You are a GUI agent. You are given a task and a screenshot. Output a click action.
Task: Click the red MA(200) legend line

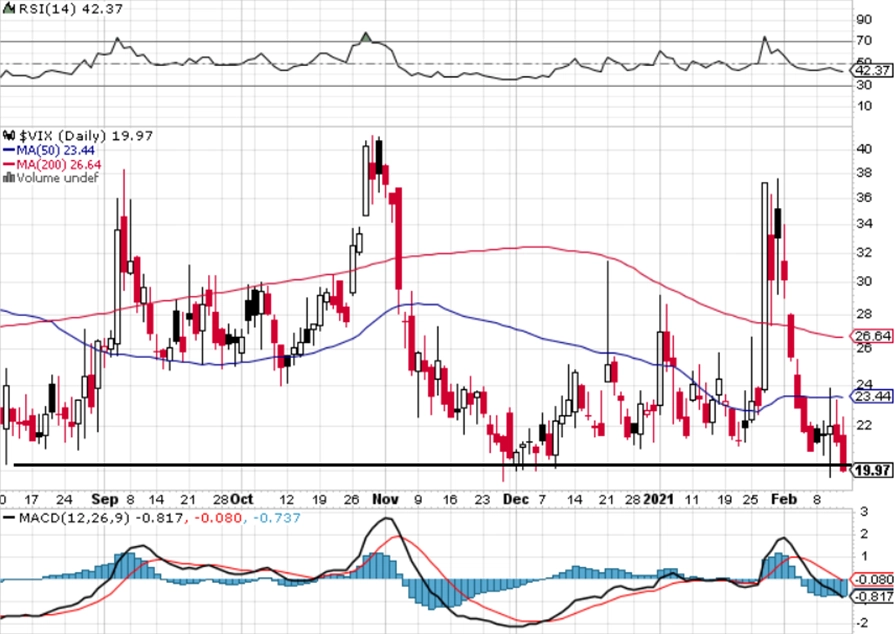(9, 165)
